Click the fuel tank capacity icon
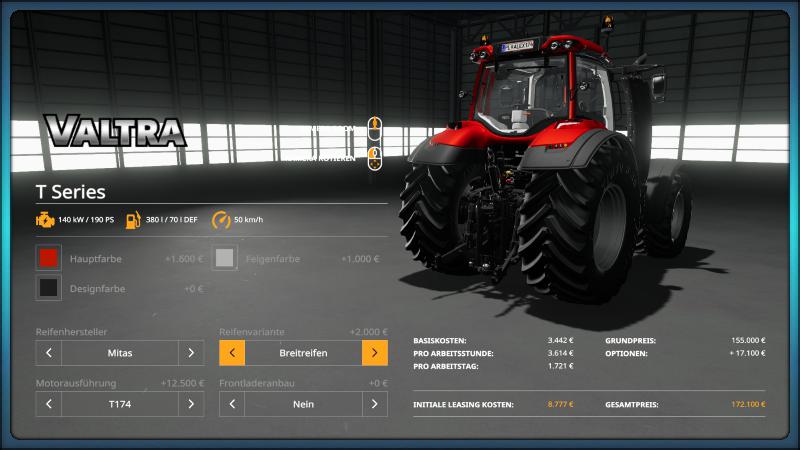This screenshot has width=800, height=450. click(x=132, y=219)
